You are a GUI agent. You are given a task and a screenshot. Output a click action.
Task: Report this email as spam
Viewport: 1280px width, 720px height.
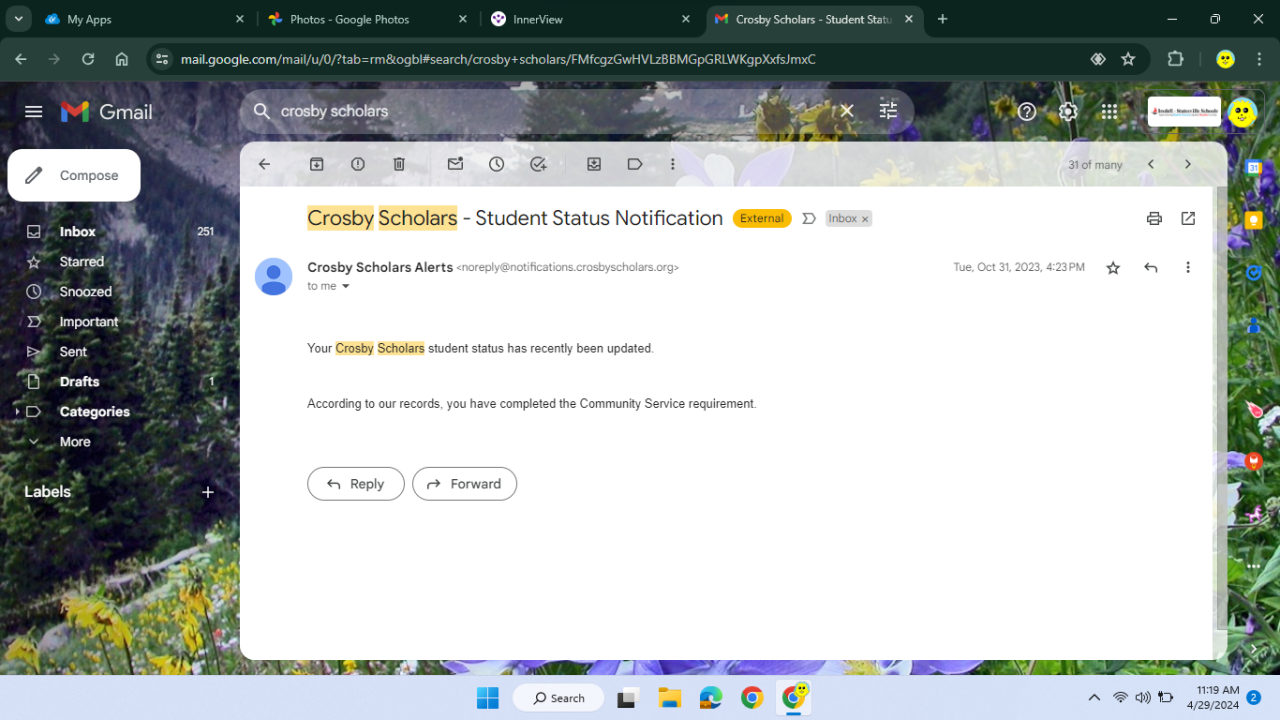pyautogui.click(x=358, y=164)
